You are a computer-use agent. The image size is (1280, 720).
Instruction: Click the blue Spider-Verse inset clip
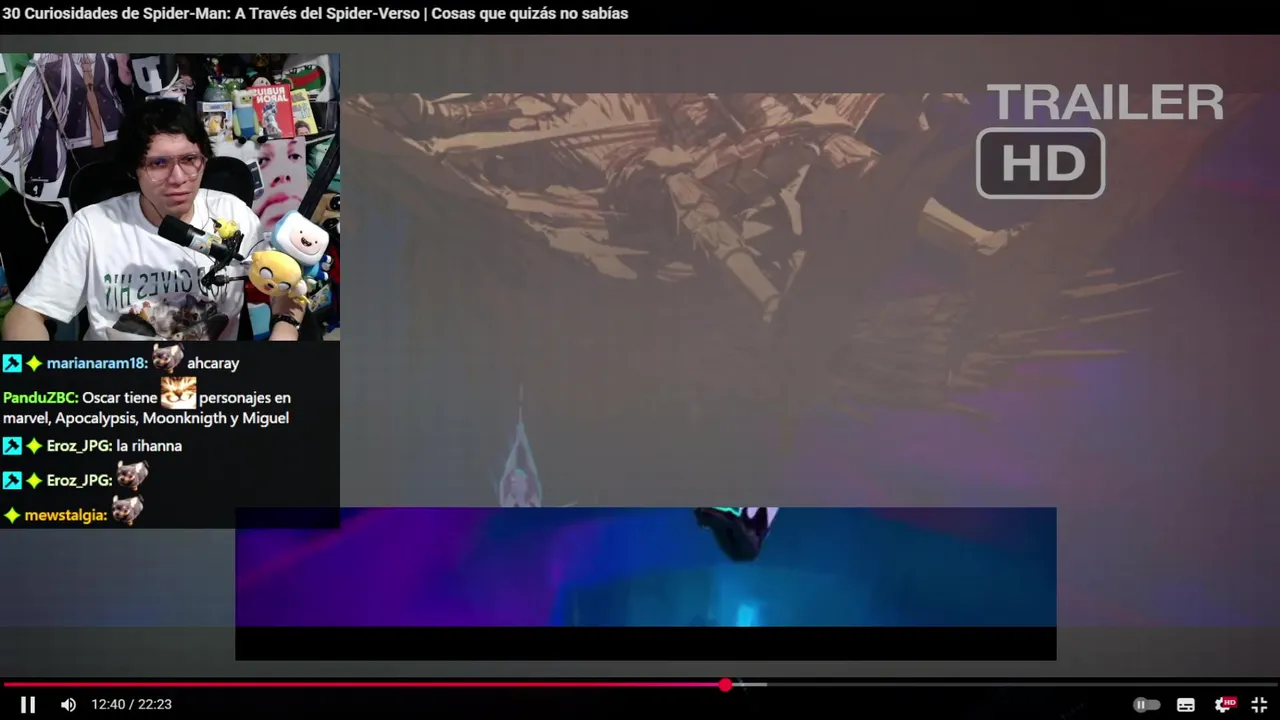[x=645, y=567]
